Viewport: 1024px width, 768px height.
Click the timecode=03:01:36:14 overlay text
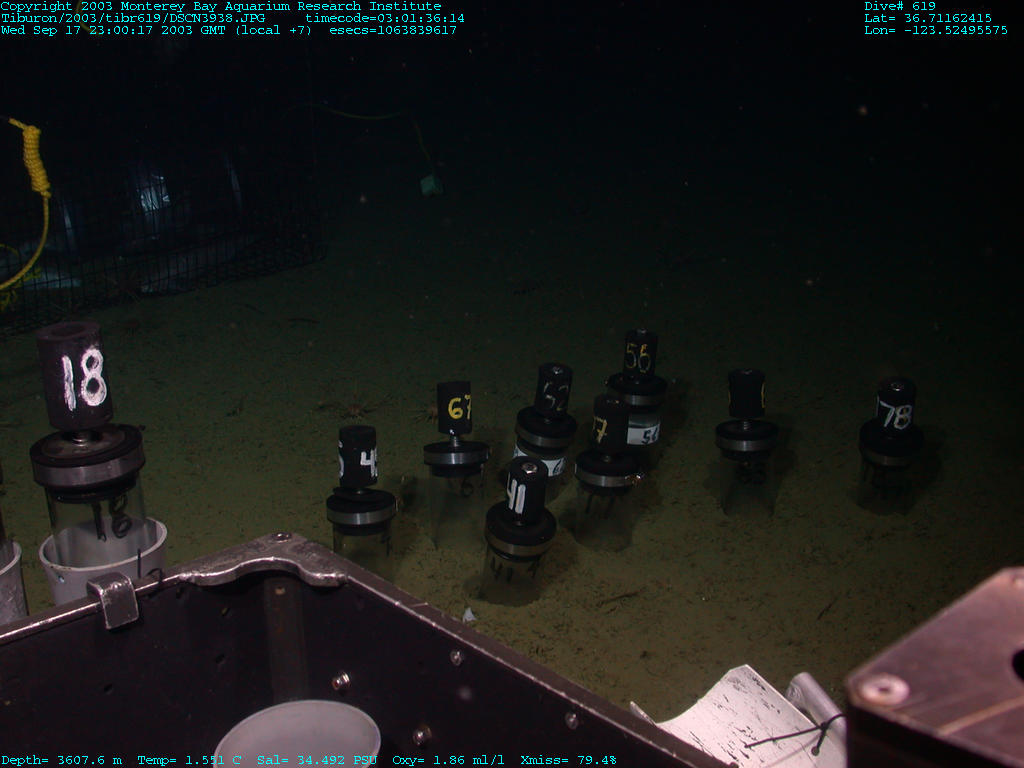[385, 18]
